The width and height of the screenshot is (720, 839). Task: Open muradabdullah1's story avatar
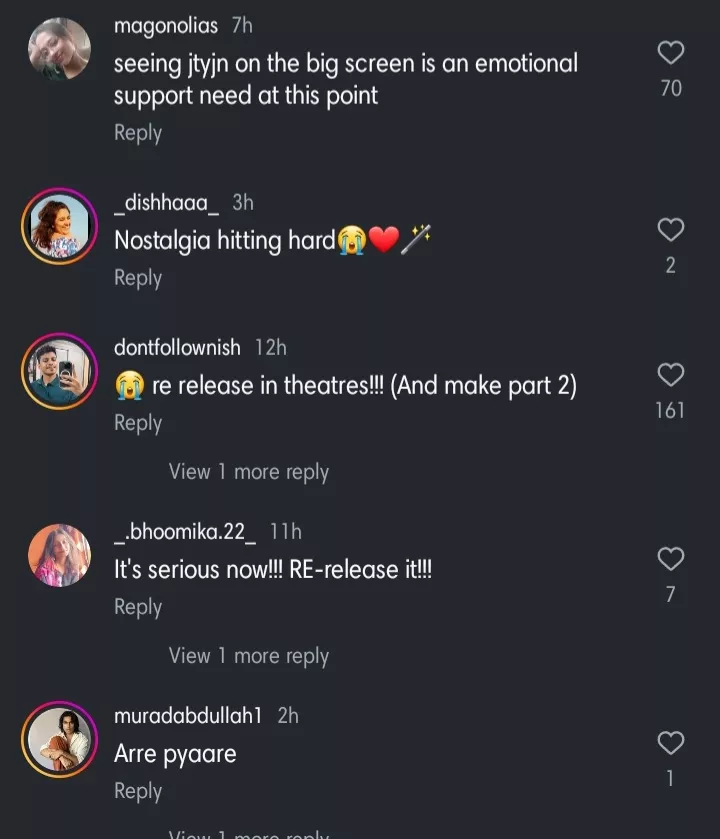[x=59, y=739]
